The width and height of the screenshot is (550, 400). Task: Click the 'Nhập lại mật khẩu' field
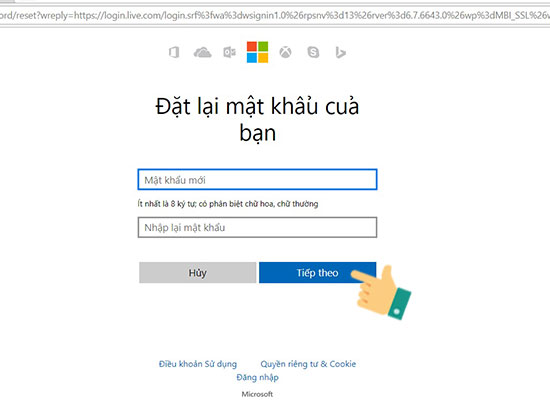257,227
